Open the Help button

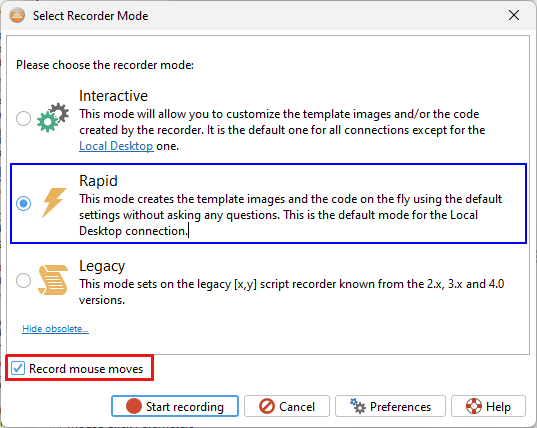[x=488, y=406]
